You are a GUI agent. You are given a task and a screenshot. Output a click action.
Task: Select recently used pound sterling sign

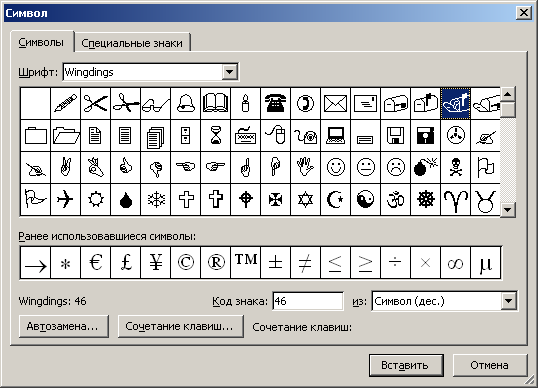pos(126,263)
